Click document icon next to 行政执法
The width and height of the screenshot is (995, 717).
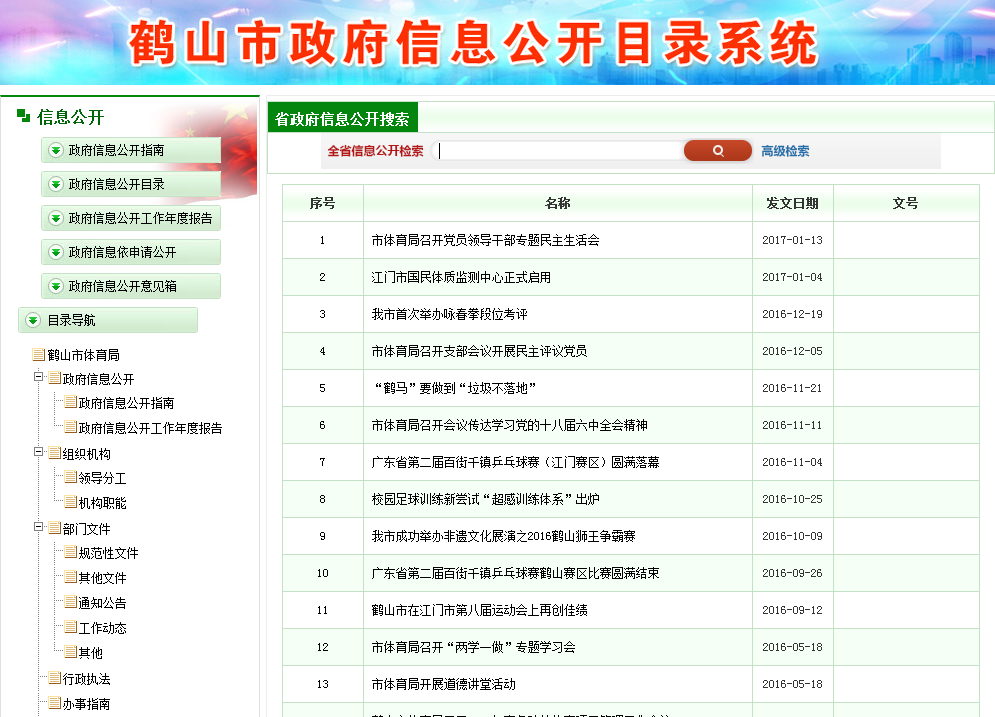[54, 679]
